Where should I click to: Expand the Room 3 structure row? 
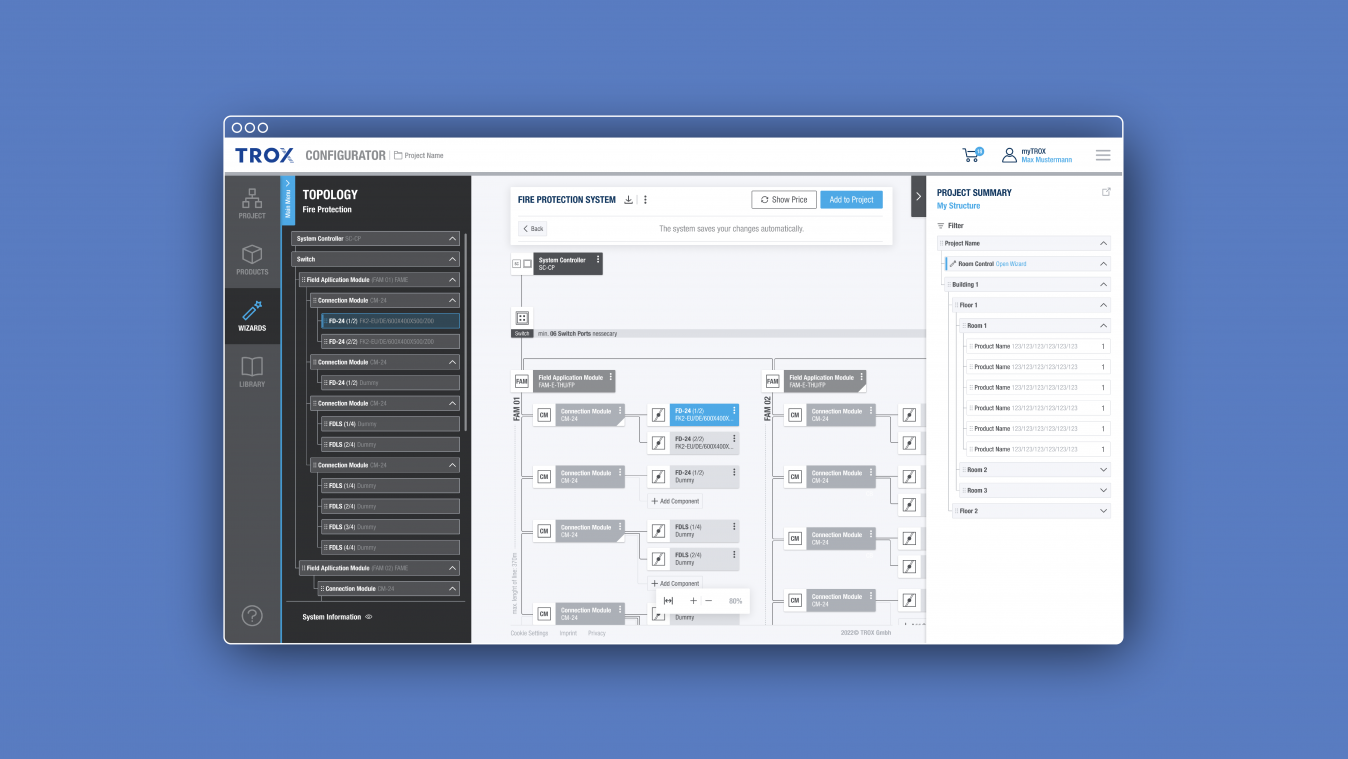click(x=1104, y=490)
